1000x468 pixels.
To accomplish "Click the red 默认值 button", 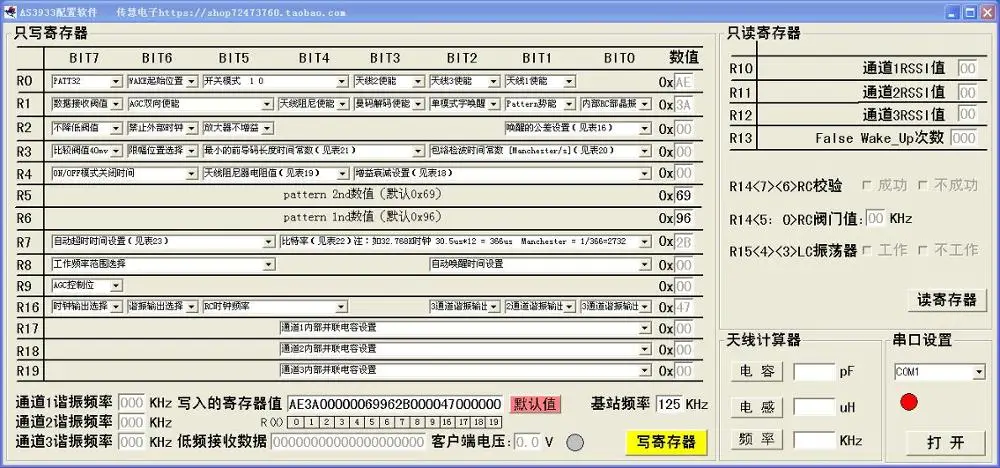I will click(535, 404).
